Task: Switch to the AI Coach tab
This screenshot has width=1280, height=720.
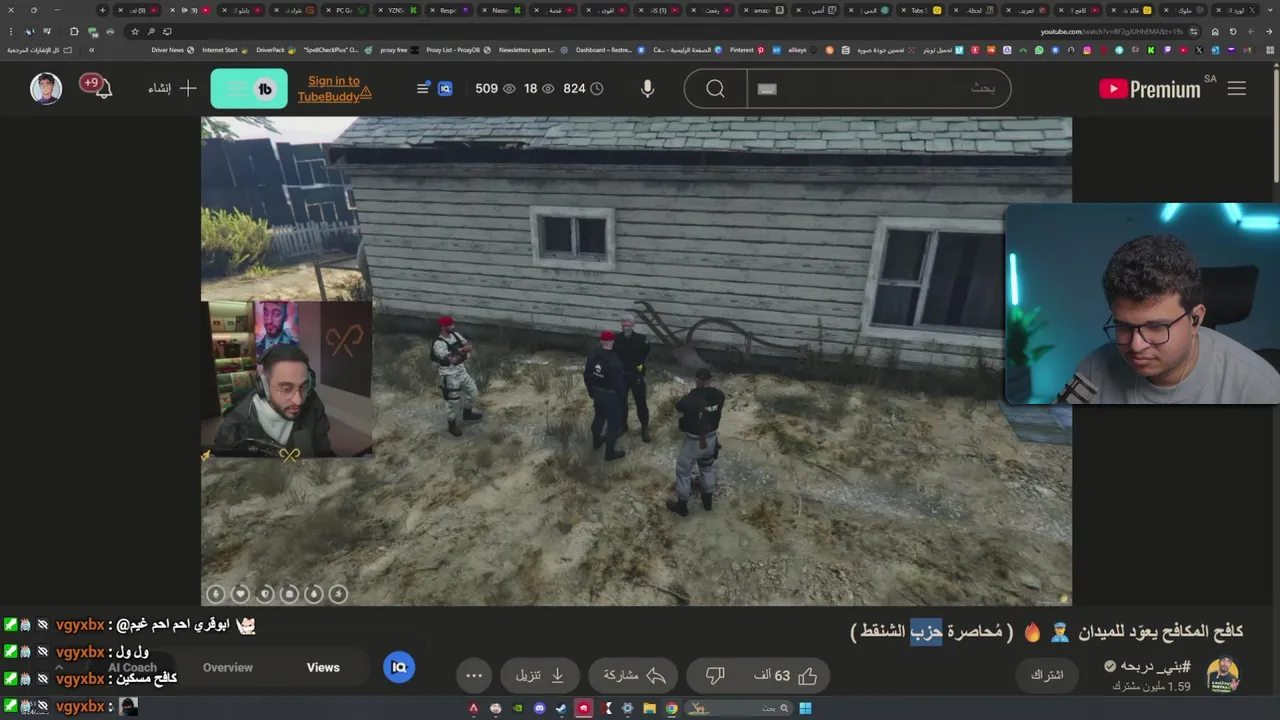Action: coord(132,667)
